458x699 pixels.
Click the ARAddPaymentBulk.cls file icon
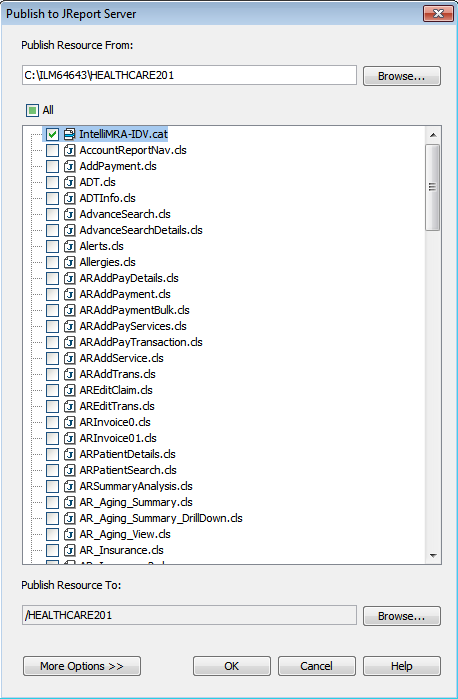(69, 310)
